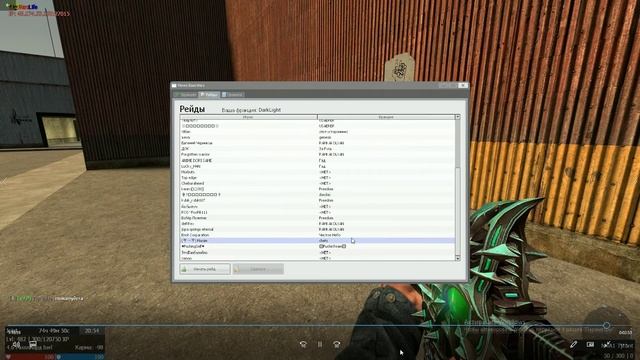Pause the video playback
640x360 pixels.
[x=320, y=344]
